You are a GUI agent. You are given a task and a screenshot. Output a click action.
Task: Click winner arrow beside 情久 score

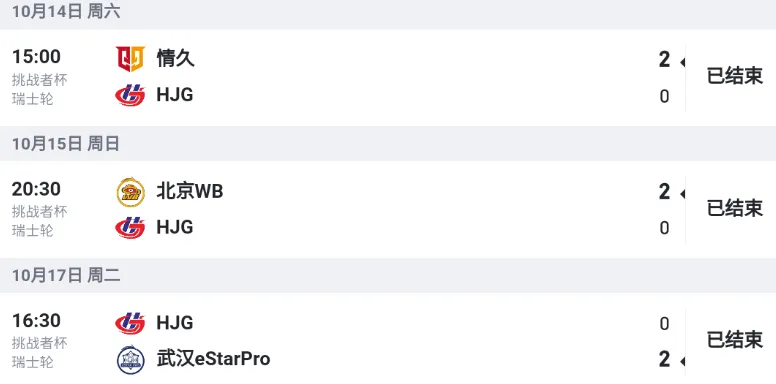(682, 62)
